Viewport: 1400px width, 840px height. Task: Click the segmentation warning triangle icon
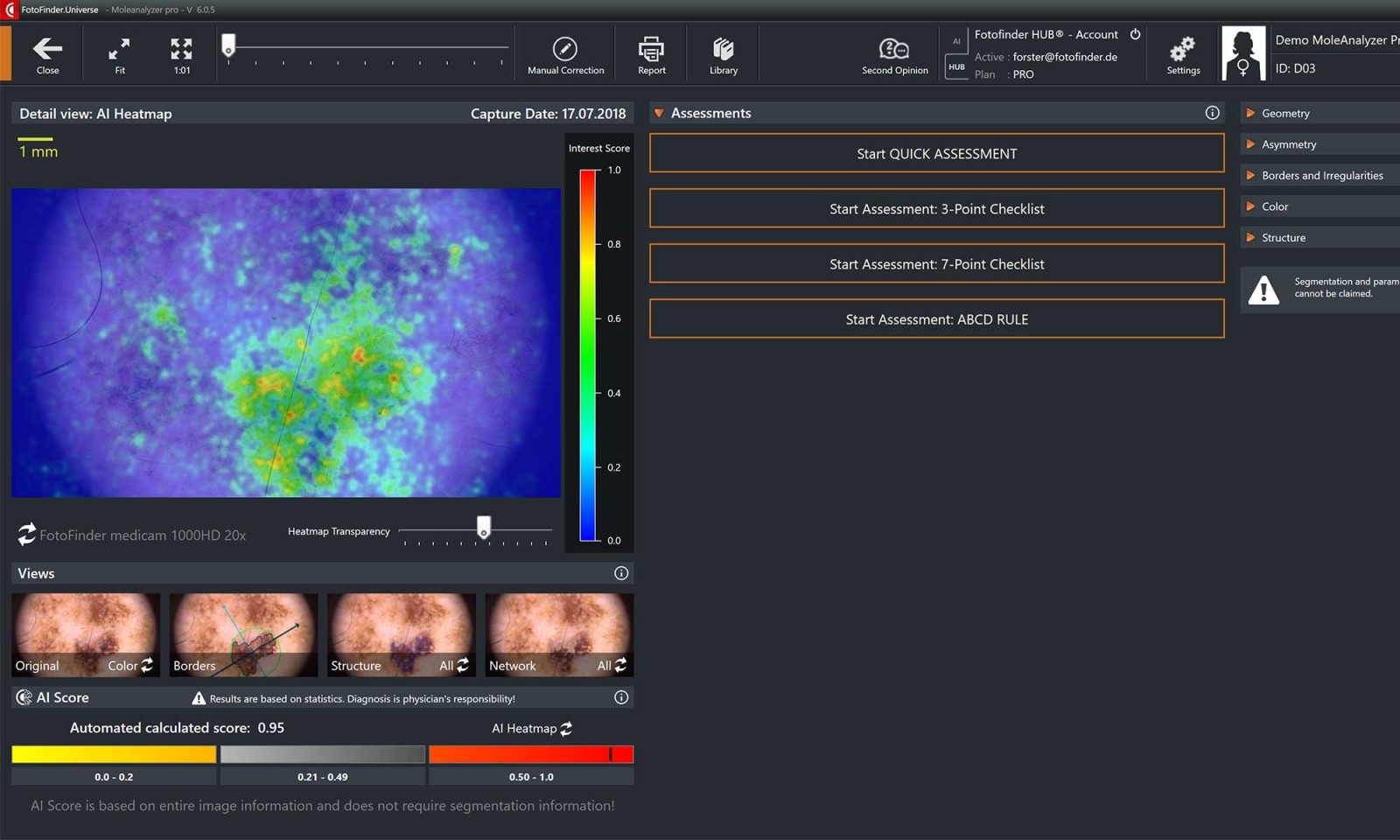(x=1263, y=289)
